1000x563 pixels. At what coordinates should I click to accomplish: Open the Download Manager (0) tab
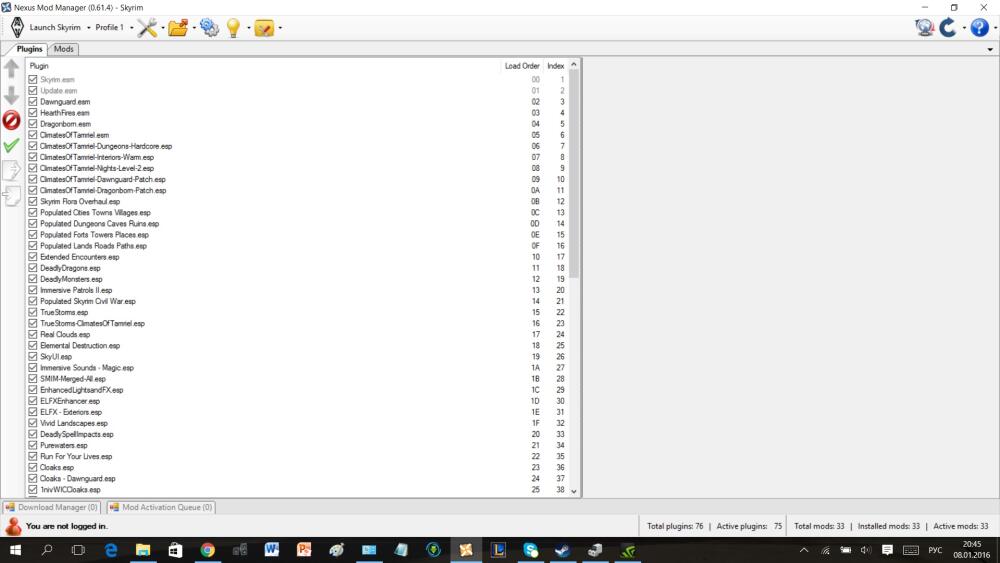(52, 507)
